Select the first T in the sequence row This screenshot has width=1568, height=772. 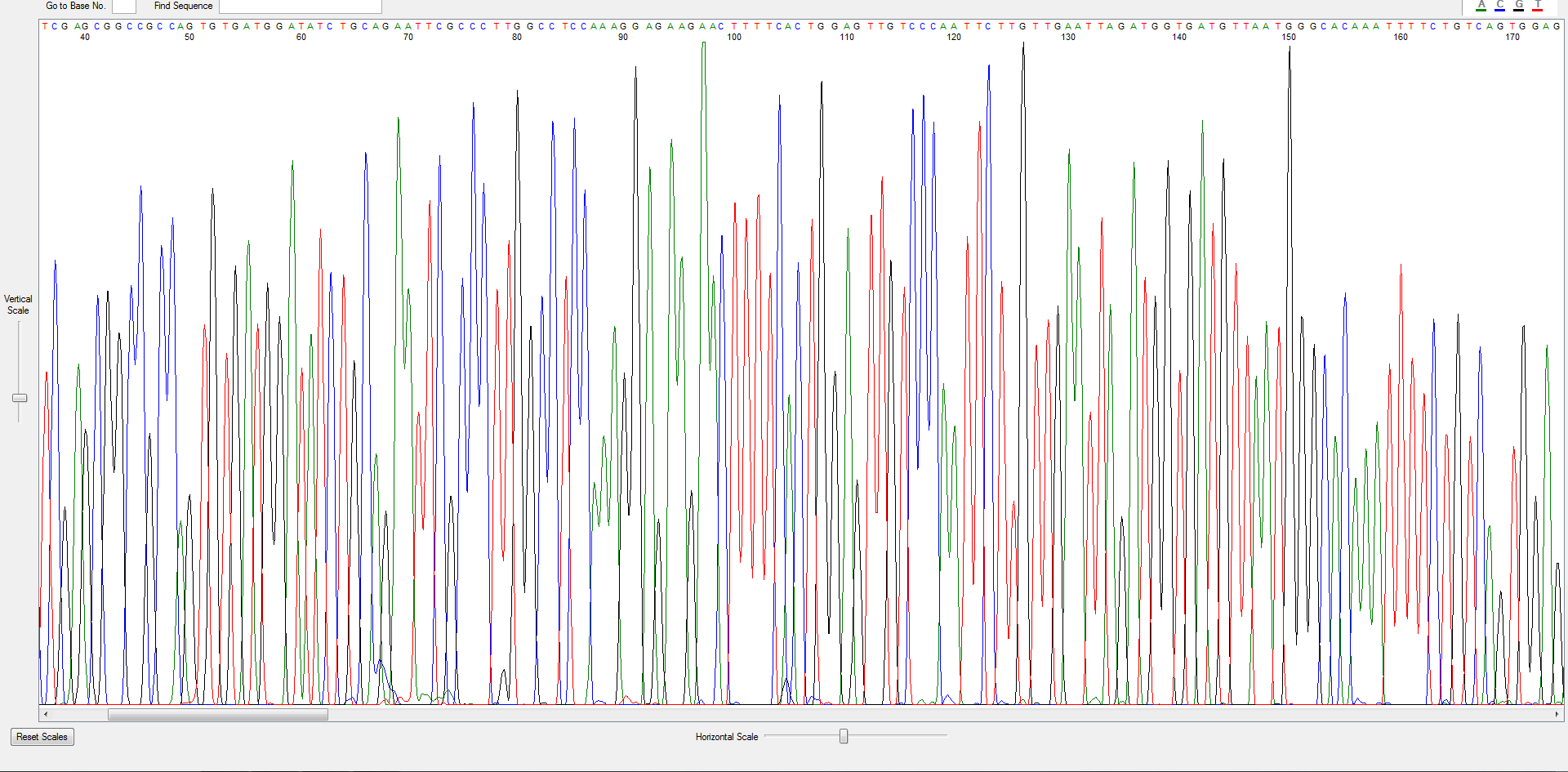pos(43,25)
